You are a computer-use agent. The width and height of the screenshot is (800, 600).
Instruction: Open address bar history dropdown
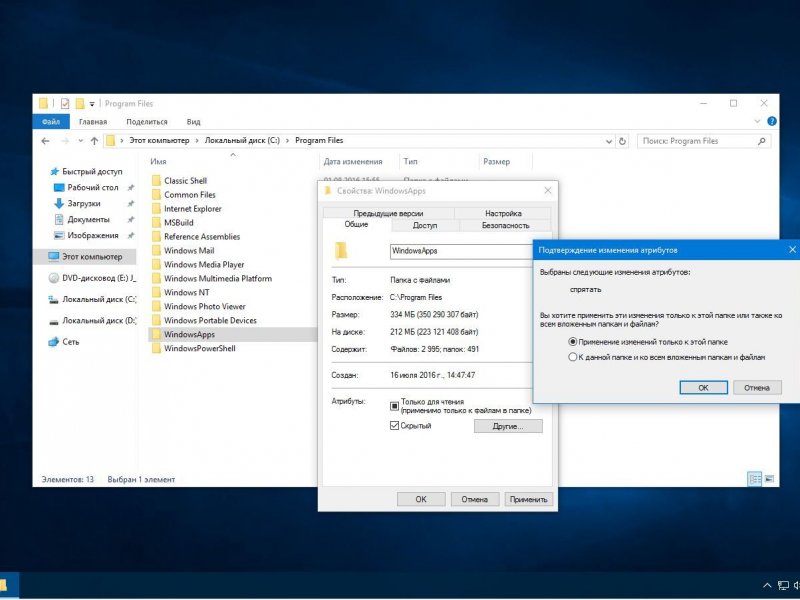click(x=609, y=141)
